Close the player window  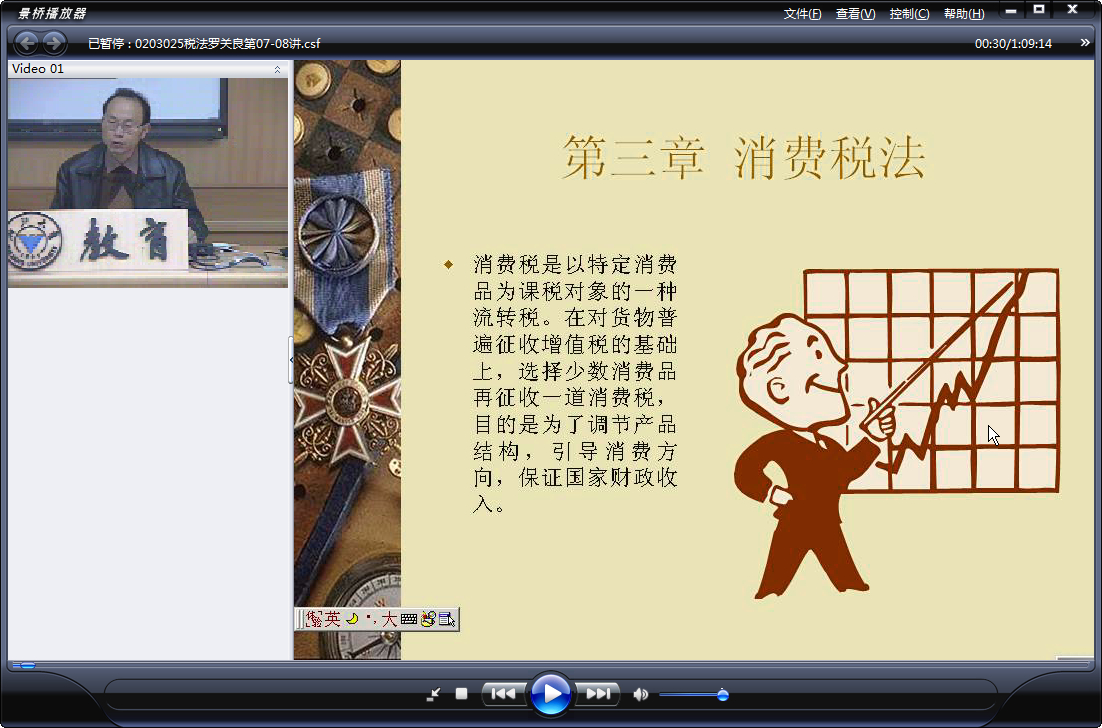pos(1072,10)
